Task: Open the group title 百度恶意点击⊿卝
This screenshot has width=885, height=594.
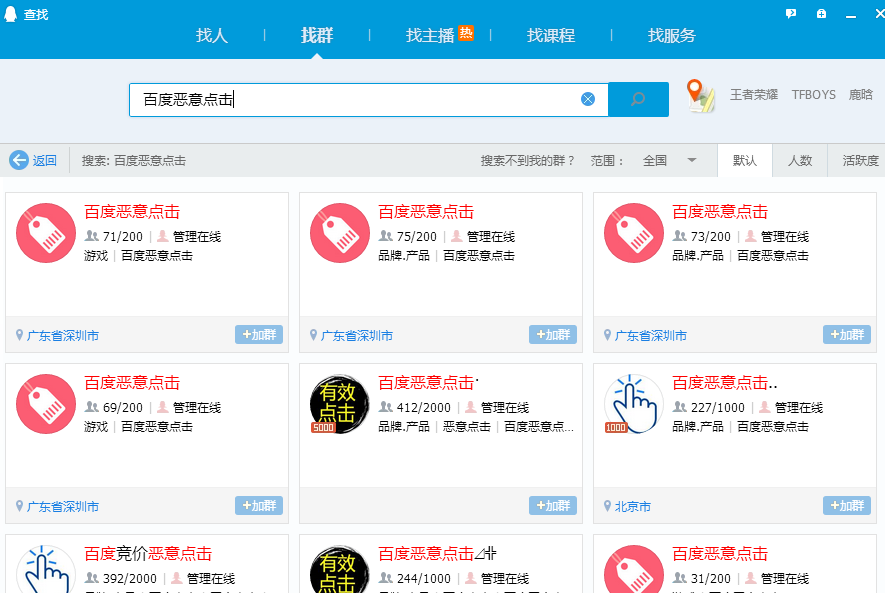Action: (437, 554)
